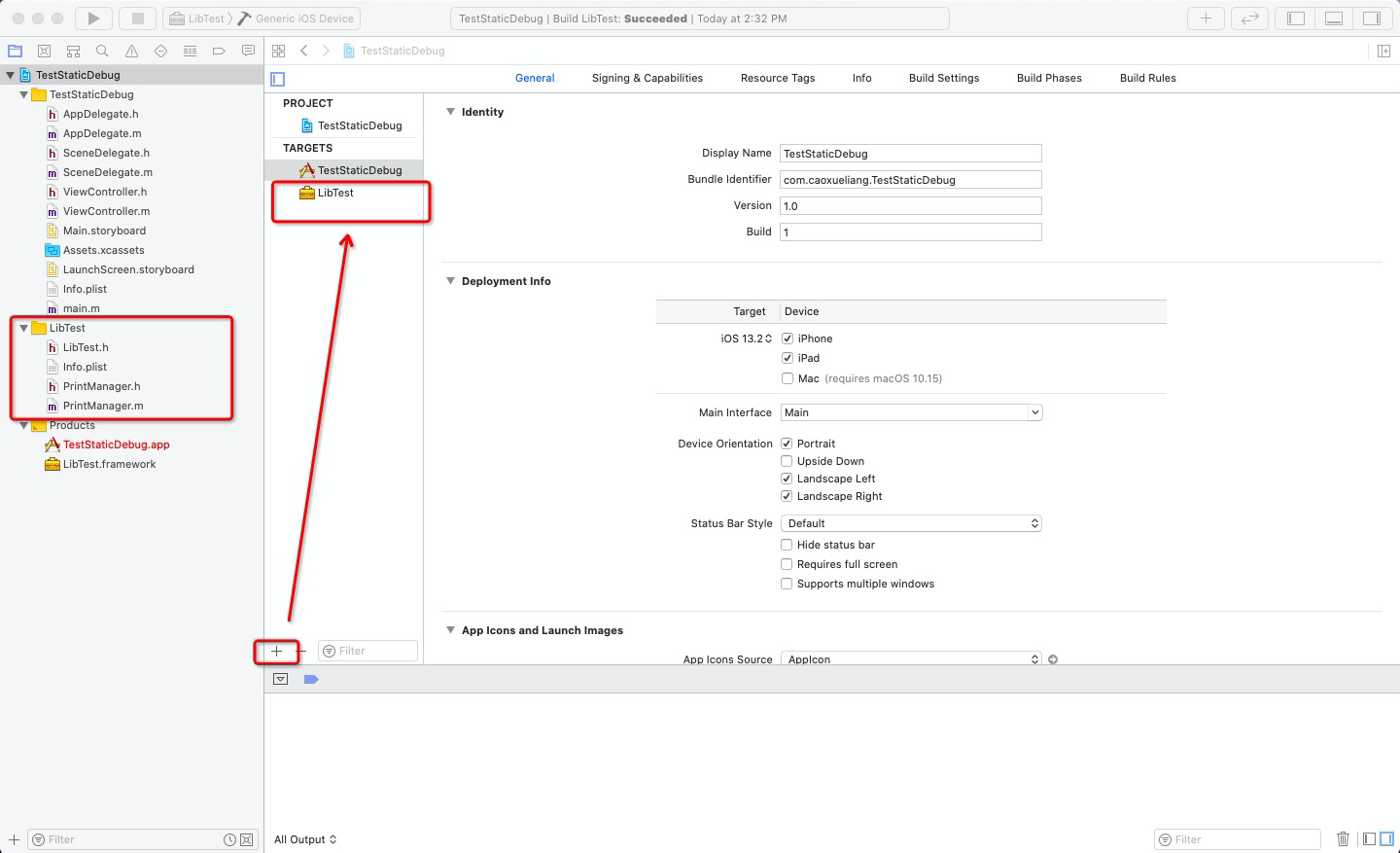Collapse the Products group in navigator

(23, 425)
